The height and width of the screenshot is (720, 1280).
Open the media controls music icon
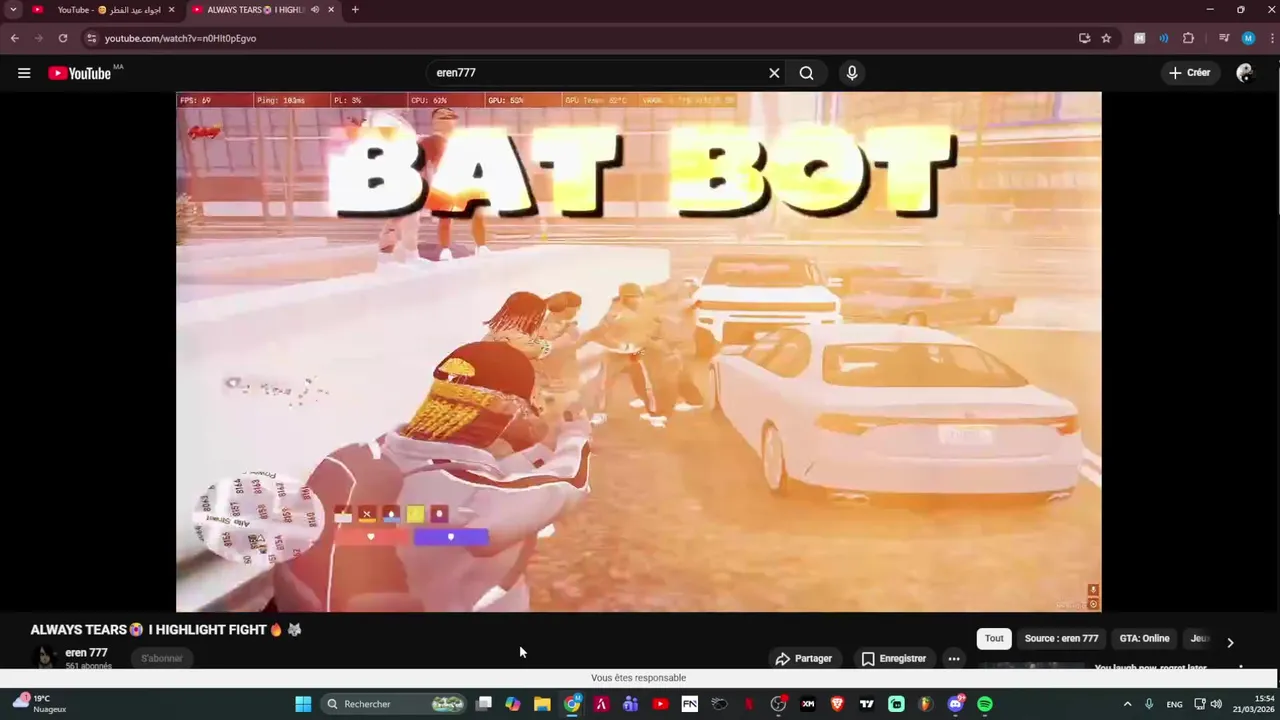point(1224,38)
